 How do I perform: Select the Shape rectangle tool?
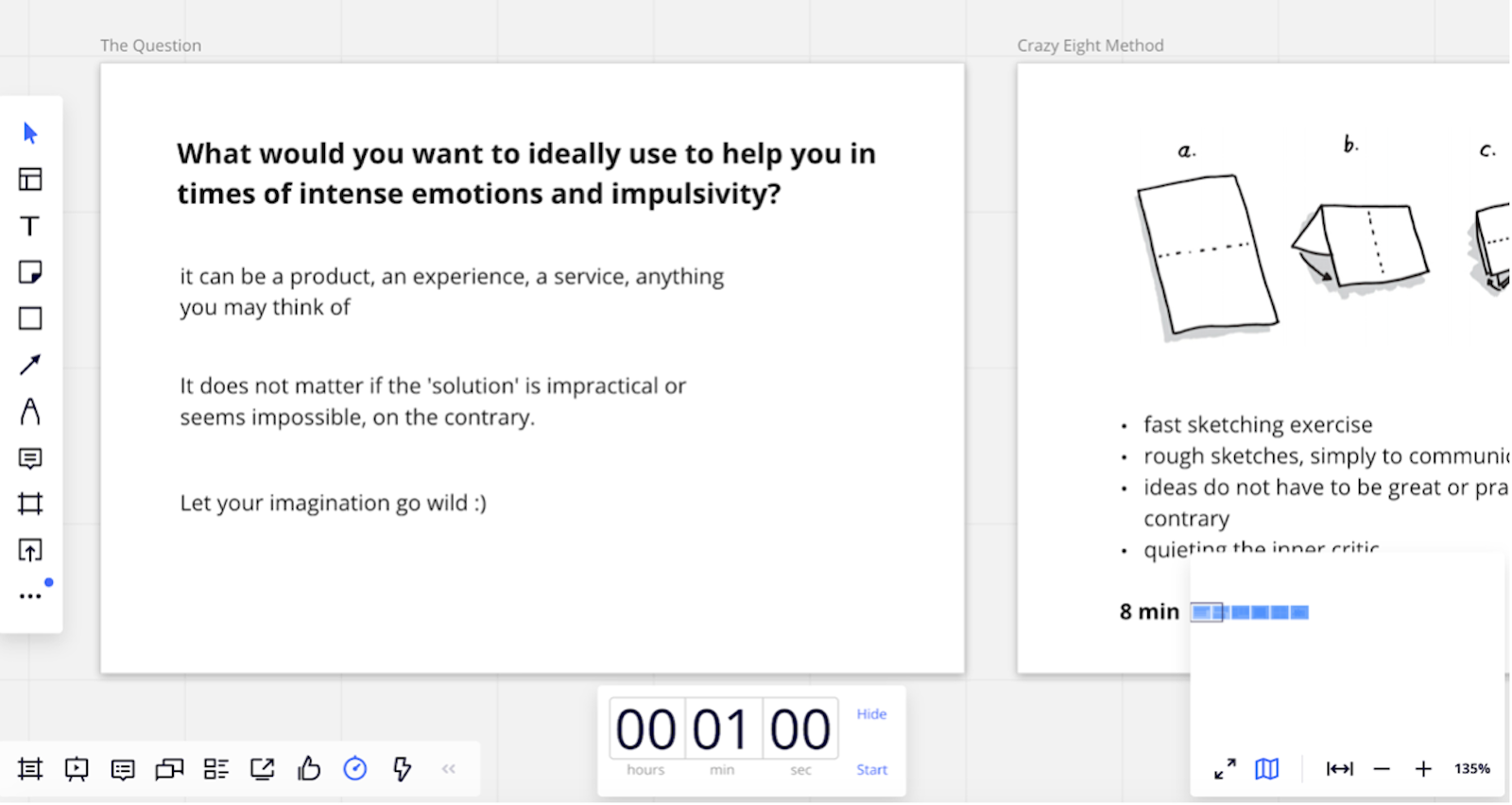pos(30,318)
